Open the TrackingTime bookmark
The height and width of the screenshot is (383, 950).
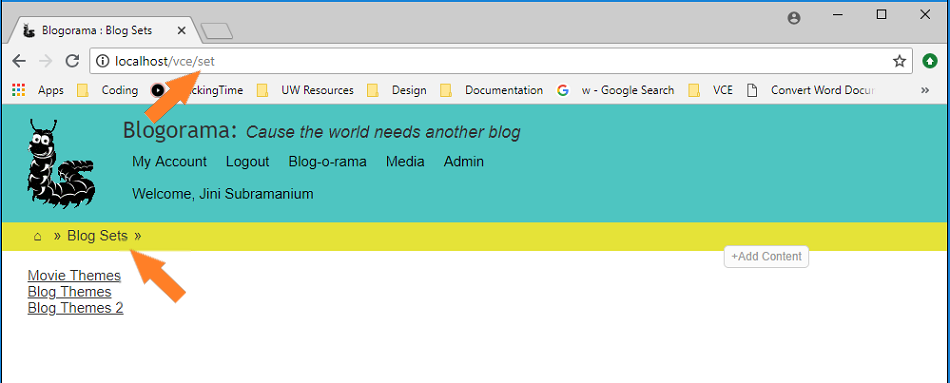[x=197, y=90]
